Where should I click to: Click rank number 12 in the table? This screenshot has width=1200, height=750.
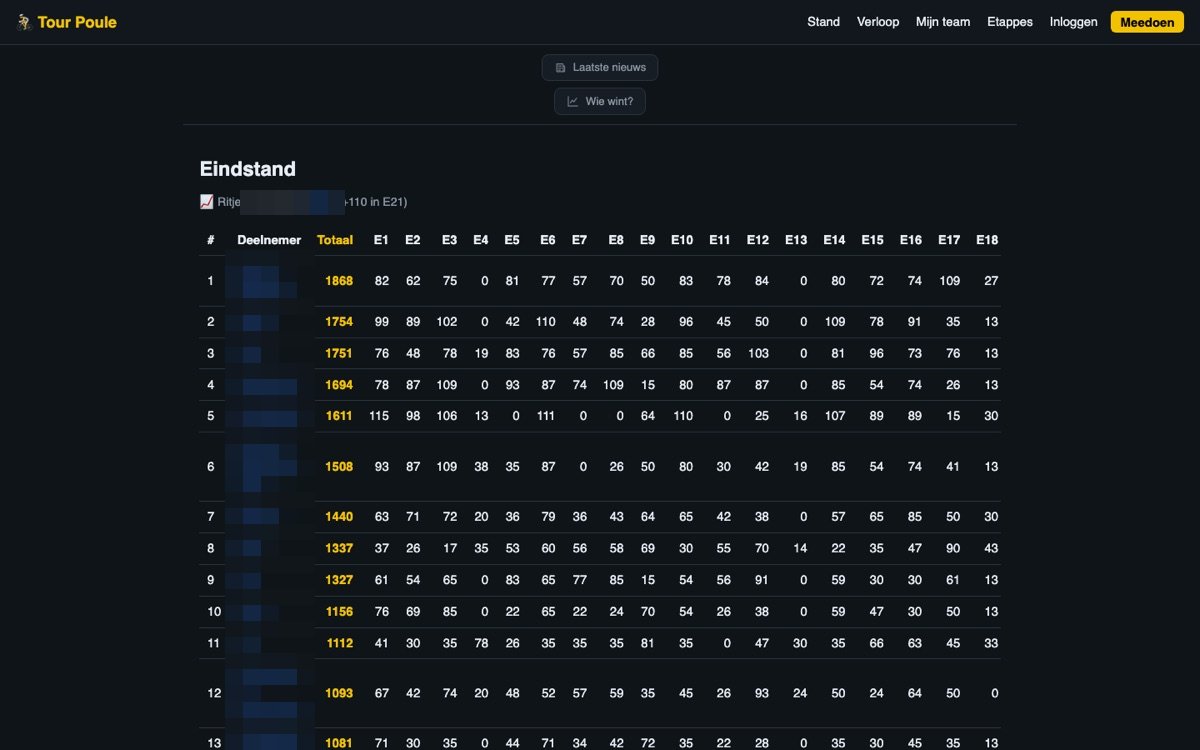[x=214, y=693]
